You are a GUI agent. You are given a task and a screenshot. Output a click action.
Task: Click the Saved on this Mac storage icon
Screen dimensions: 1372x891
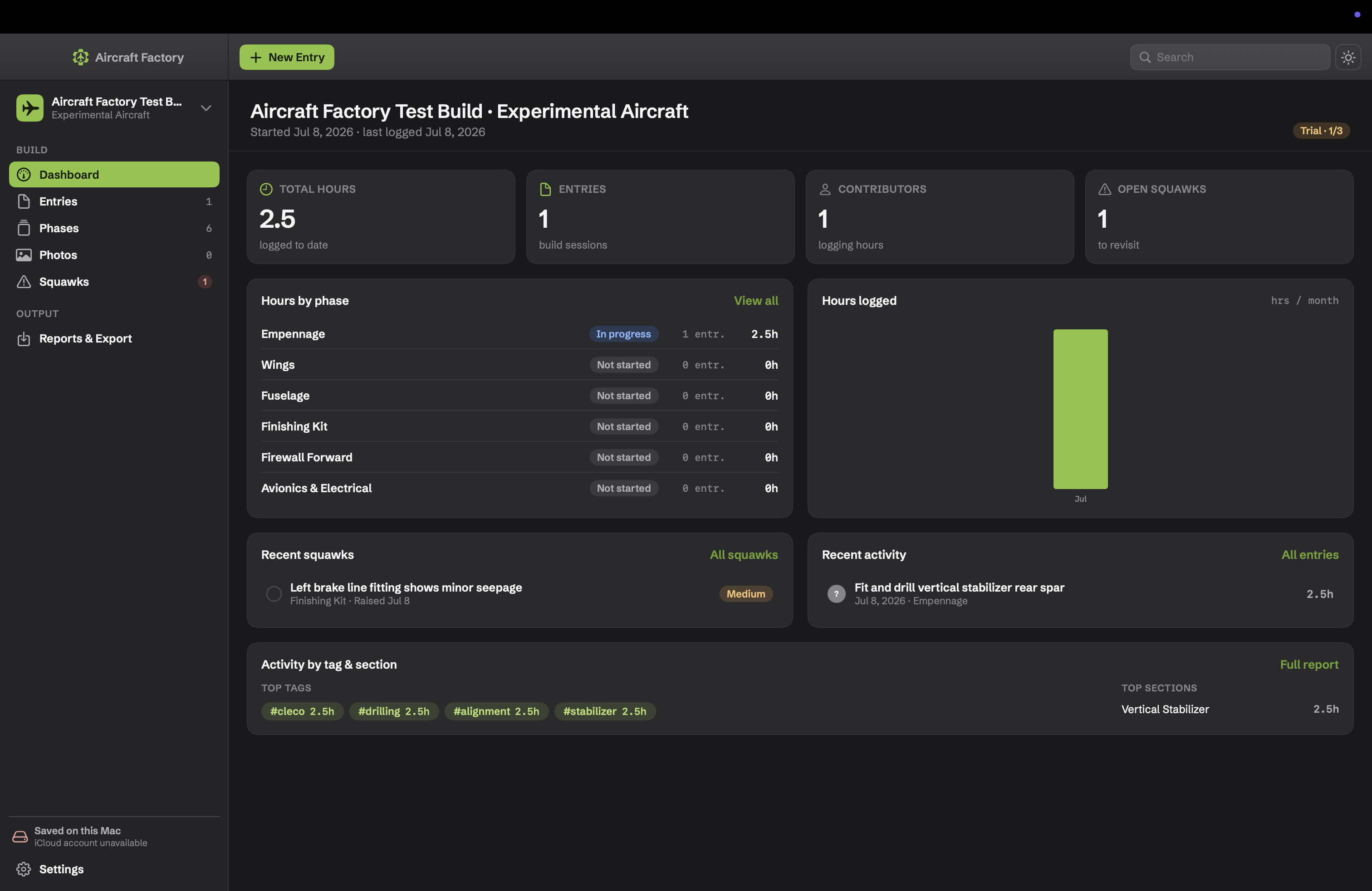click(20, 836)
